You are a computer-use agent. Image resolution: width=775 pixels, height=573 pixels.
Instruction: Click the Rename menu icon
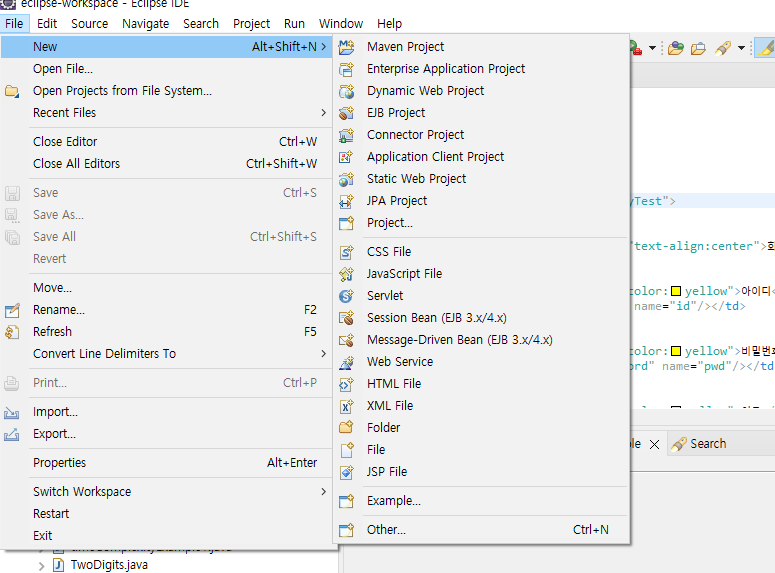click(x=12, y=310)
